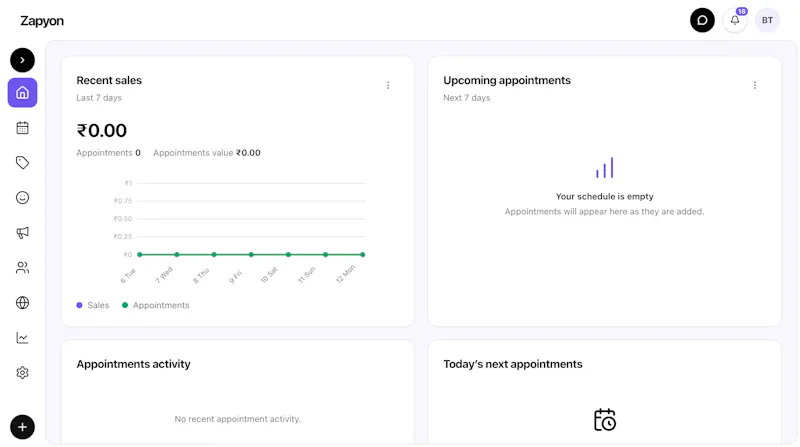Click the black plus quick-add button
The height and width of the screenshot is (447, 800).
22,427
